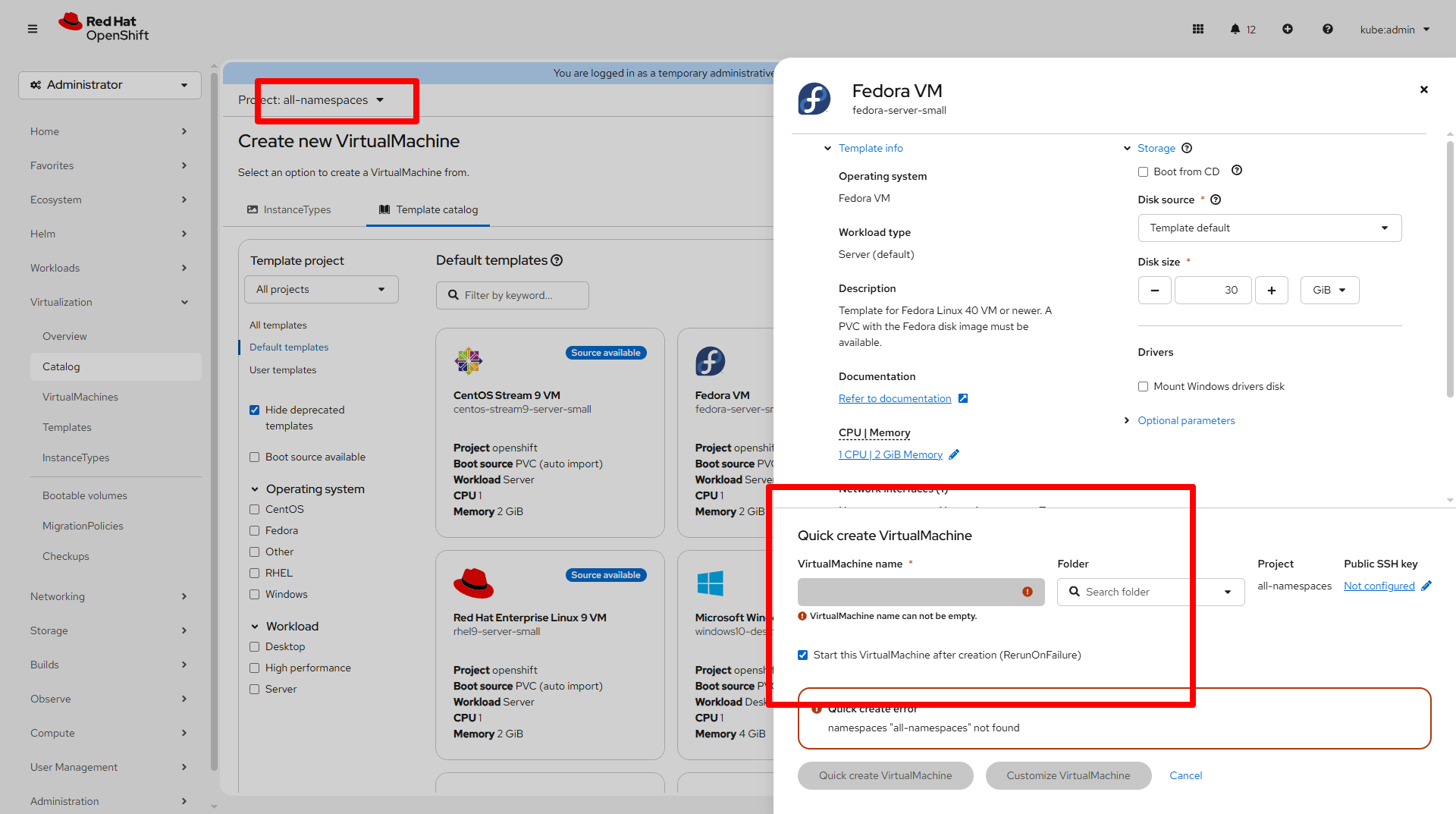Open the application launcher grid
1456x814 pixels.
coord(1198,29)
